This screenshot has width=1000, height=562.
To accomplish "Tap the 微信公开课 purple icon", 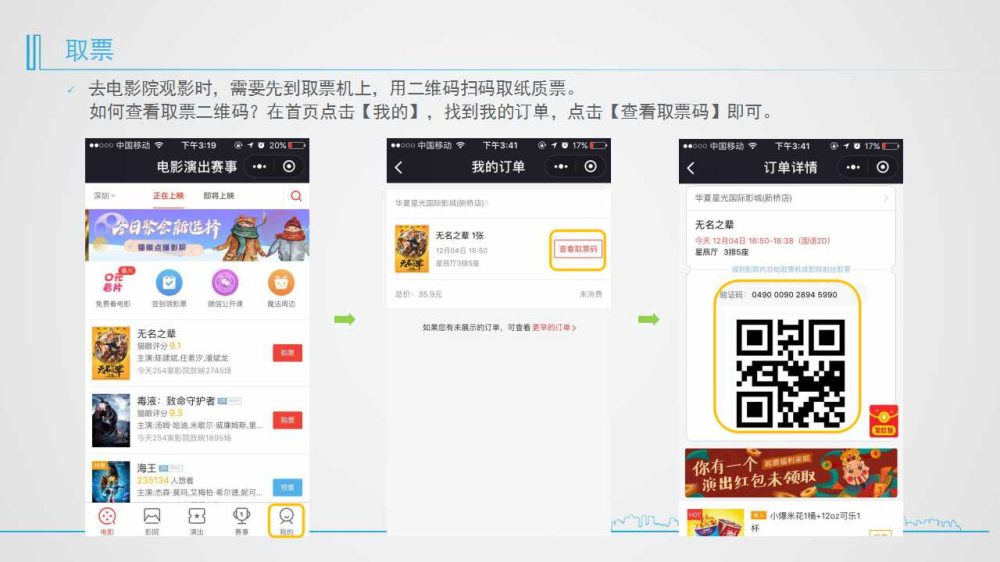I will pyautogui.click(x=225, y=283).
